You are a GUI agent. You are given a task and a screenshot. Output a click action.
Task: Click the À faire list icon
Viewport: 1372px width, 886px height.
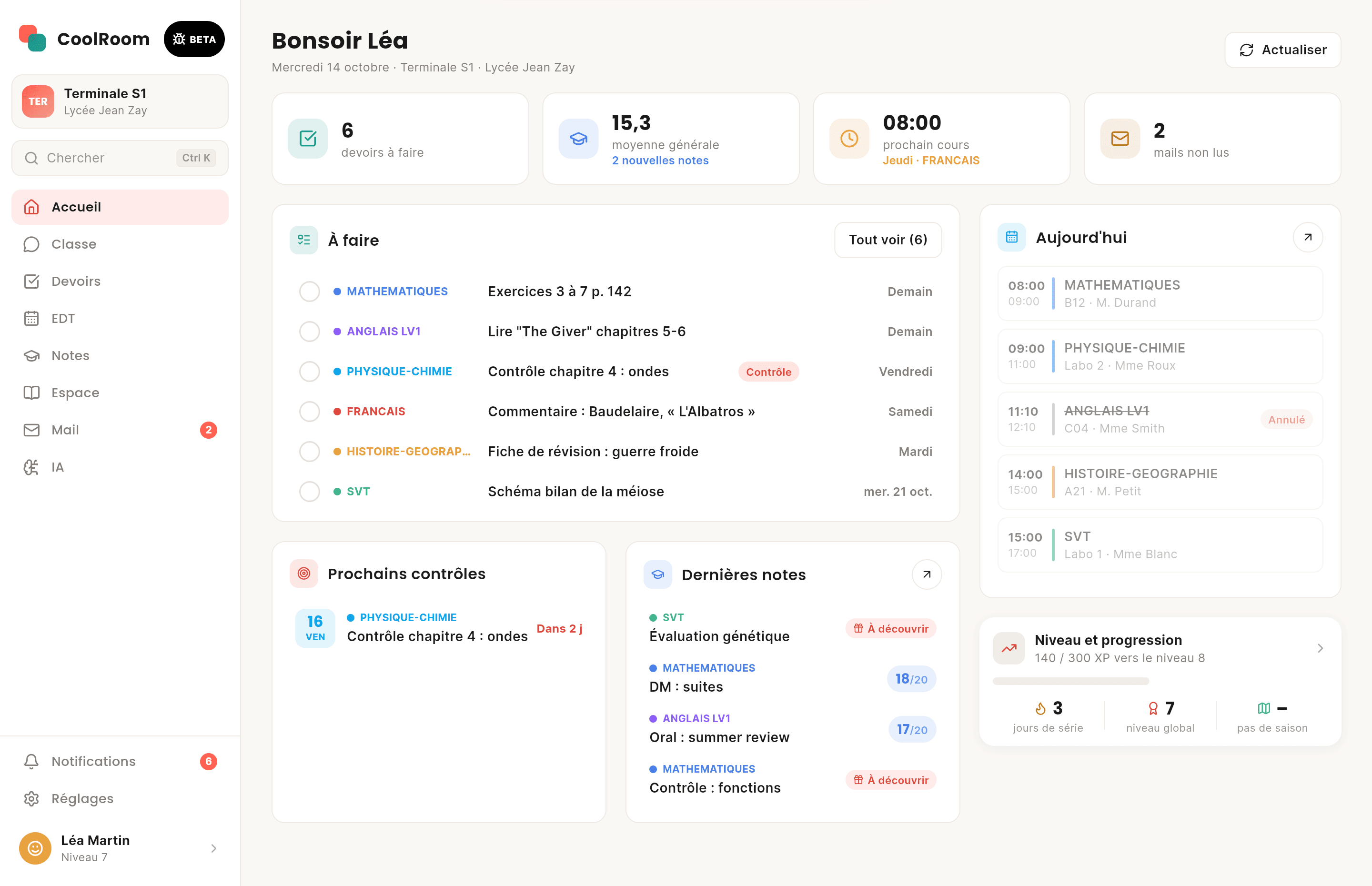tap(304, 240)
